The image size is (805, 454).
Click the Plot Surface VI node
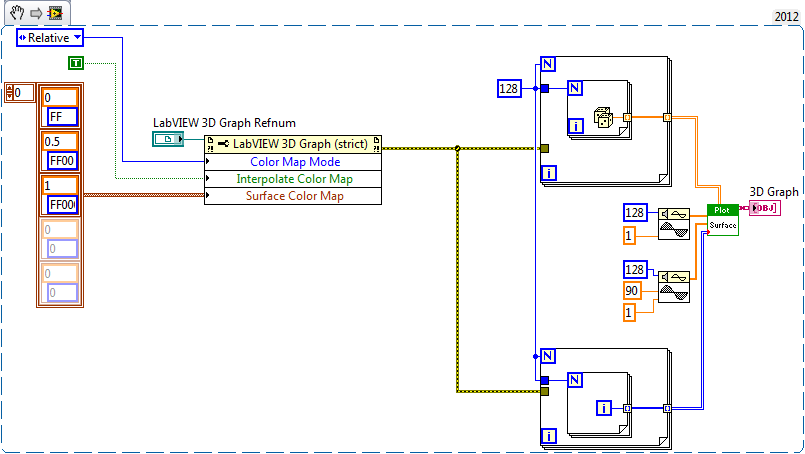click(x=723, y=220)
